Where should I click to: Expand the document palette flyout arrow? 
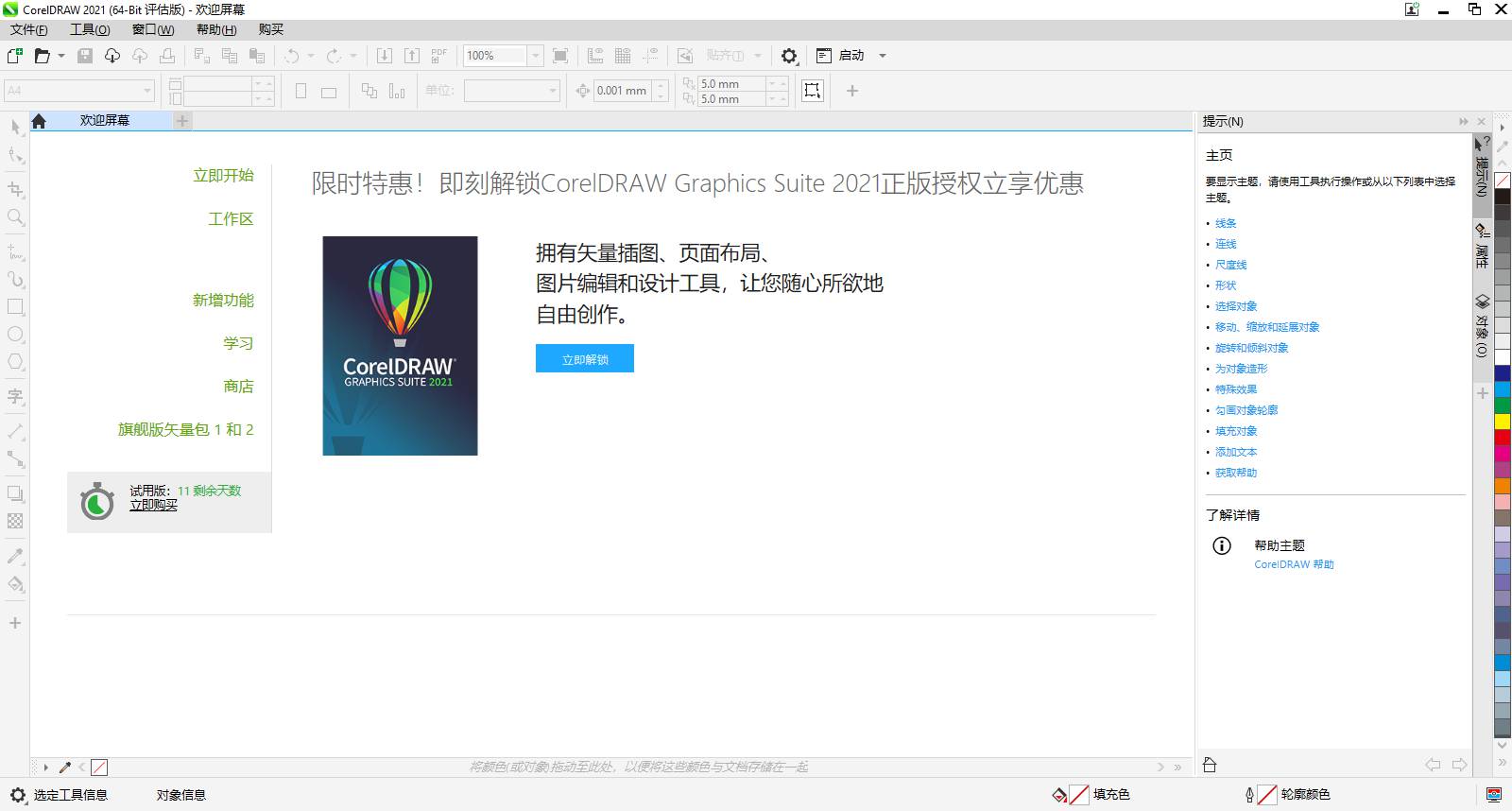point(45,768)
